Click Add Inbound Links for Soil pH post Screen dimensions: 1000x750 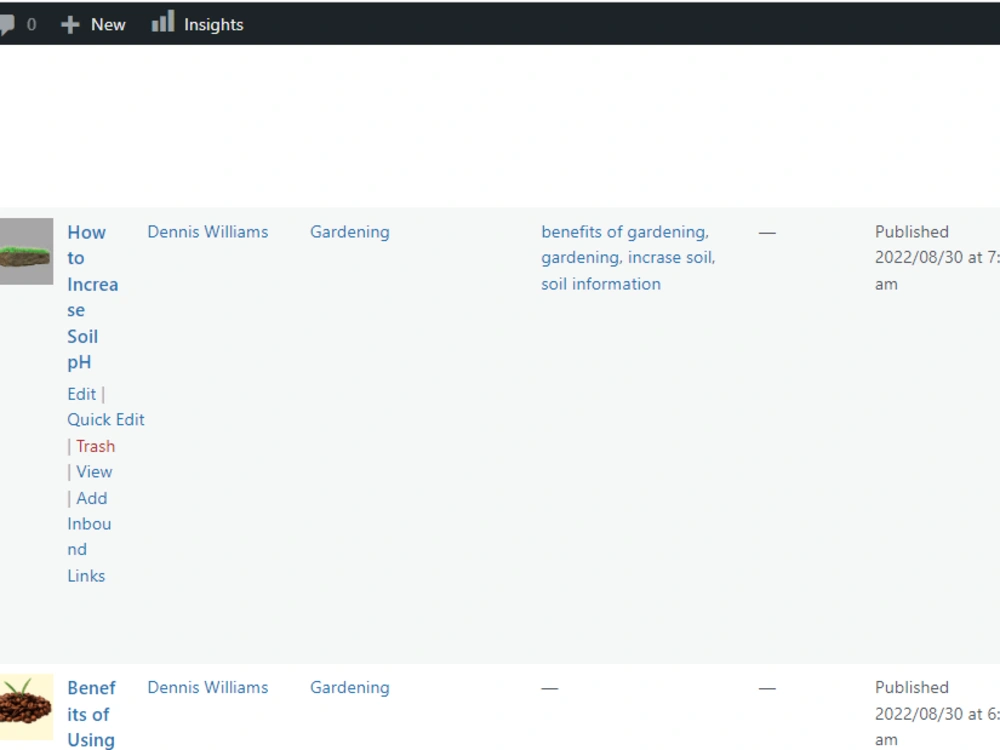click(89, 537)
